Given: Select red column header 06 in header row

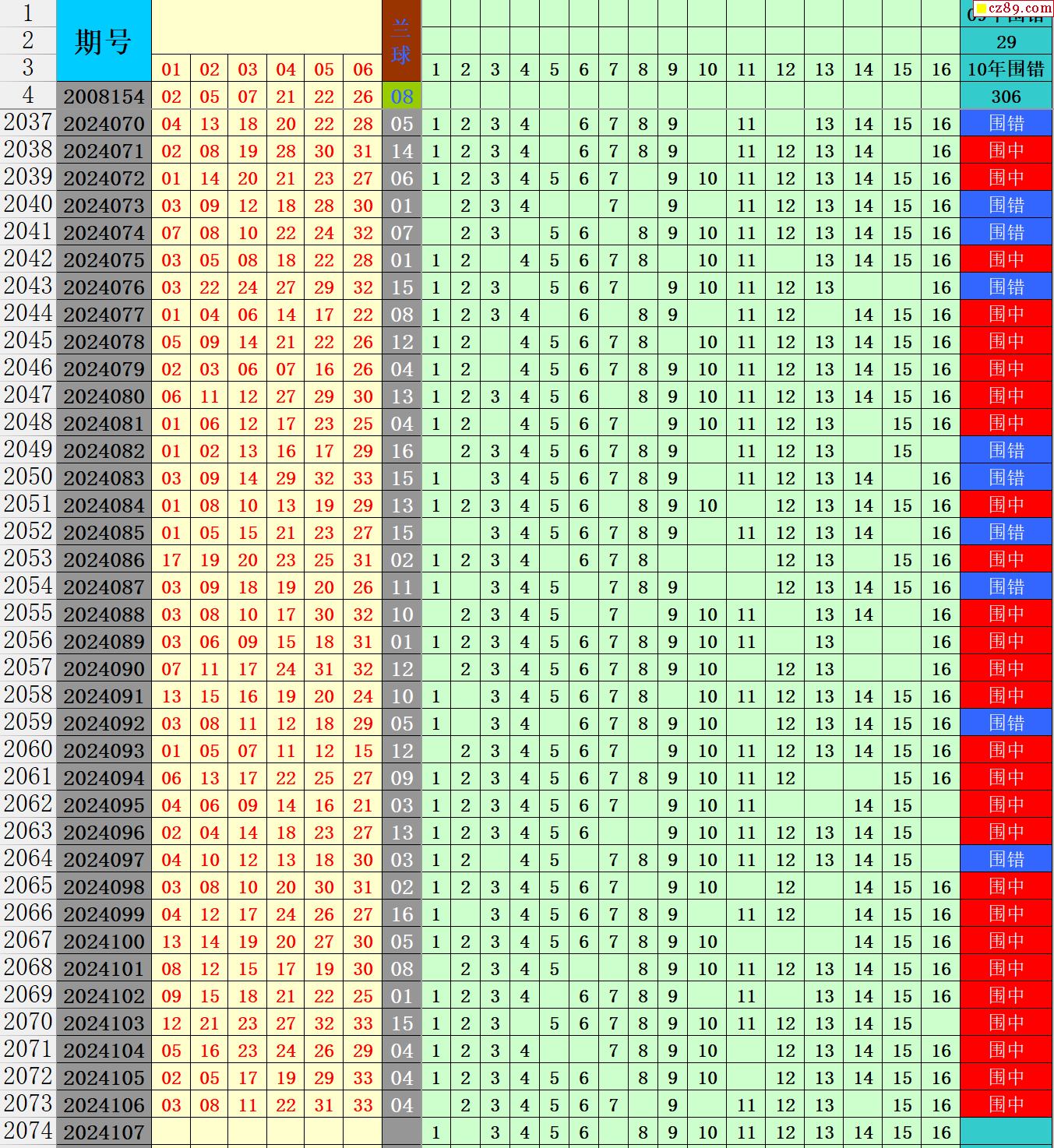Looking at the screenshot, I should (x=363, y=69).
